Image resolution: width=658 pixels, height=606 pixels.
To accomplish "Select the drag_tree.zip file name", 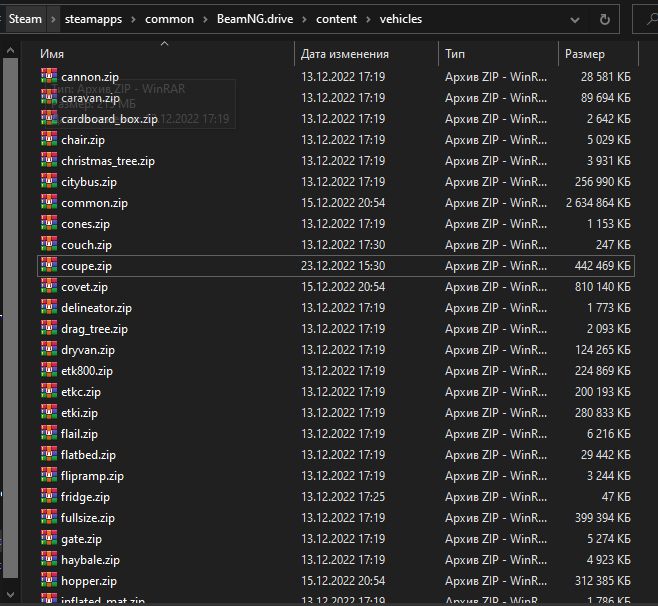I will (x=94, y=329).
